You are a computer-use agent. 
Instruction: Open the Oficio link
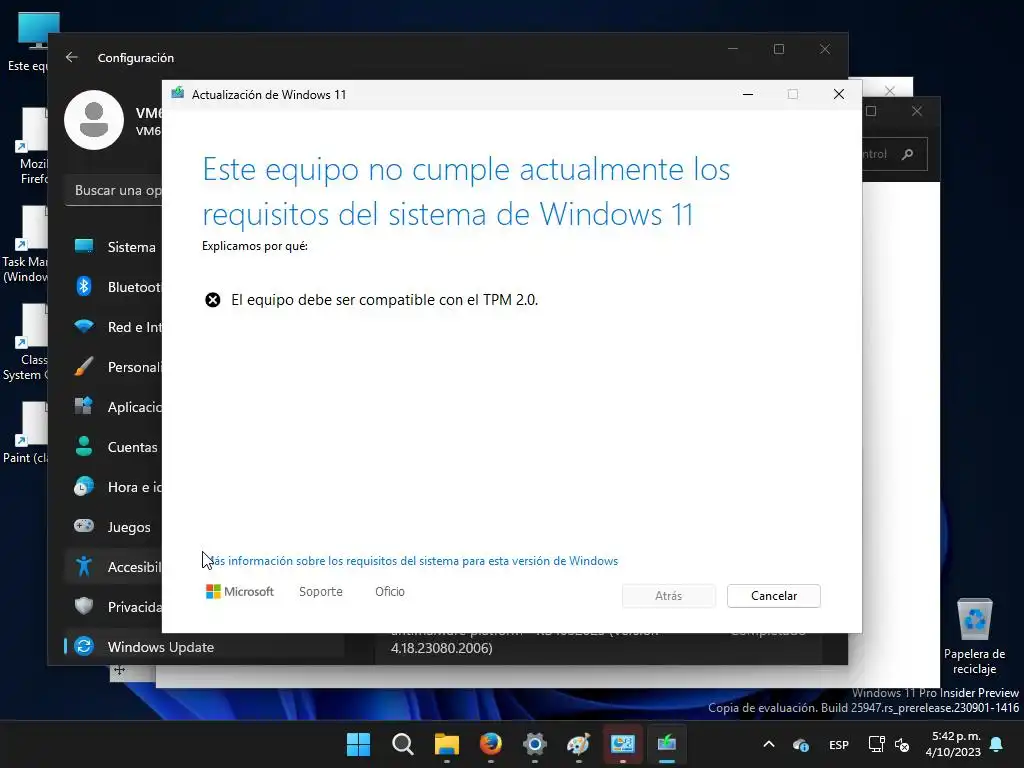point(390,592)
